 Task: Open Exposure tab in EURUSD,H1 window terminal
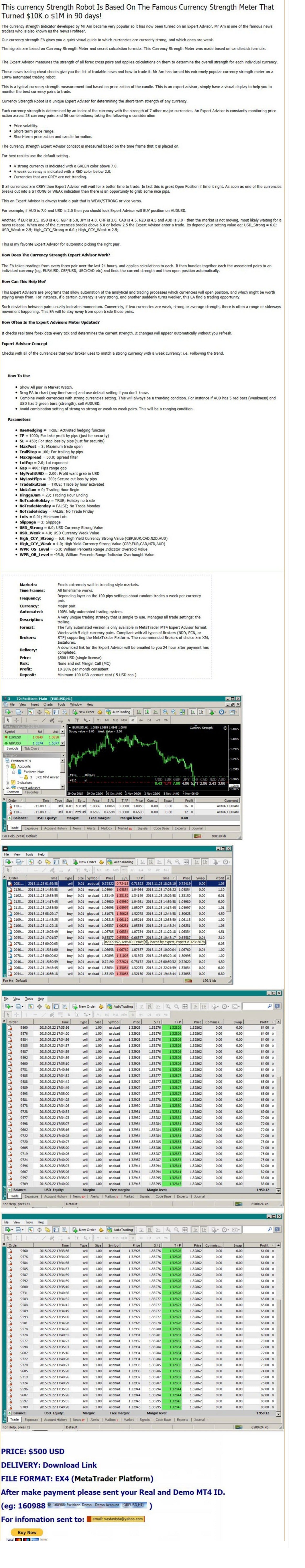(32, 828)
